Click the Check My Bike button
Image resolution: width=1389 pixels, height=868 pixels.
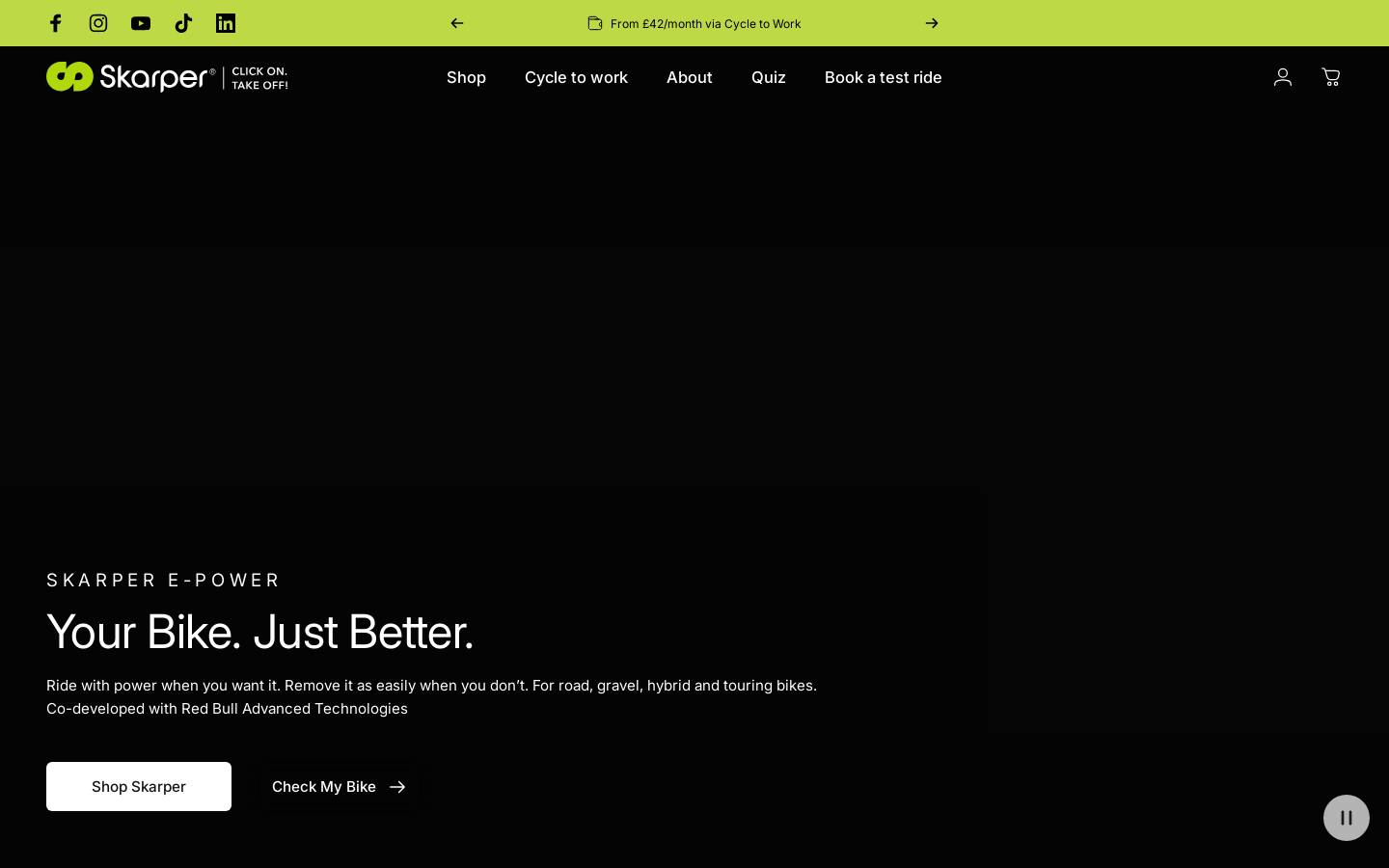click(339, 787)
